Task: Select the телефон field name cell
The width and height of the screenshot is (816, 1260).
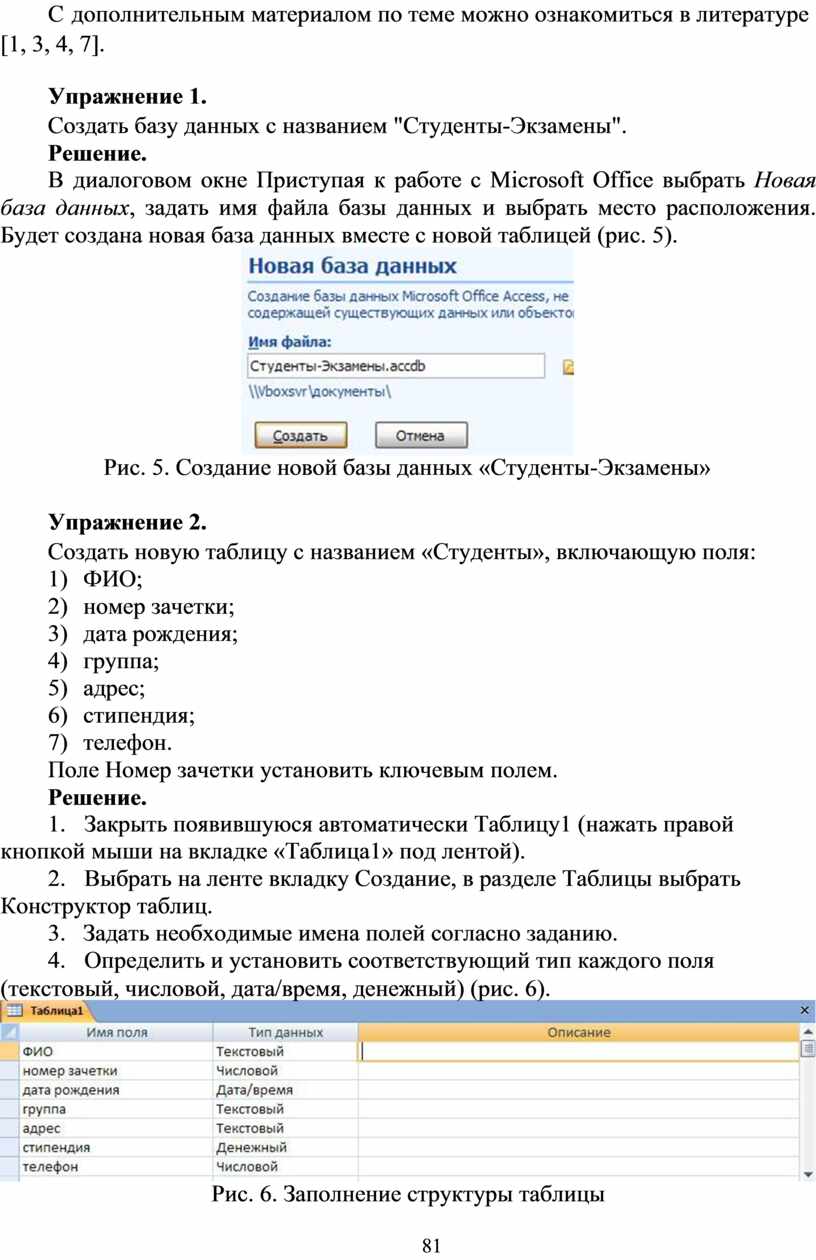Action: 116,1166
